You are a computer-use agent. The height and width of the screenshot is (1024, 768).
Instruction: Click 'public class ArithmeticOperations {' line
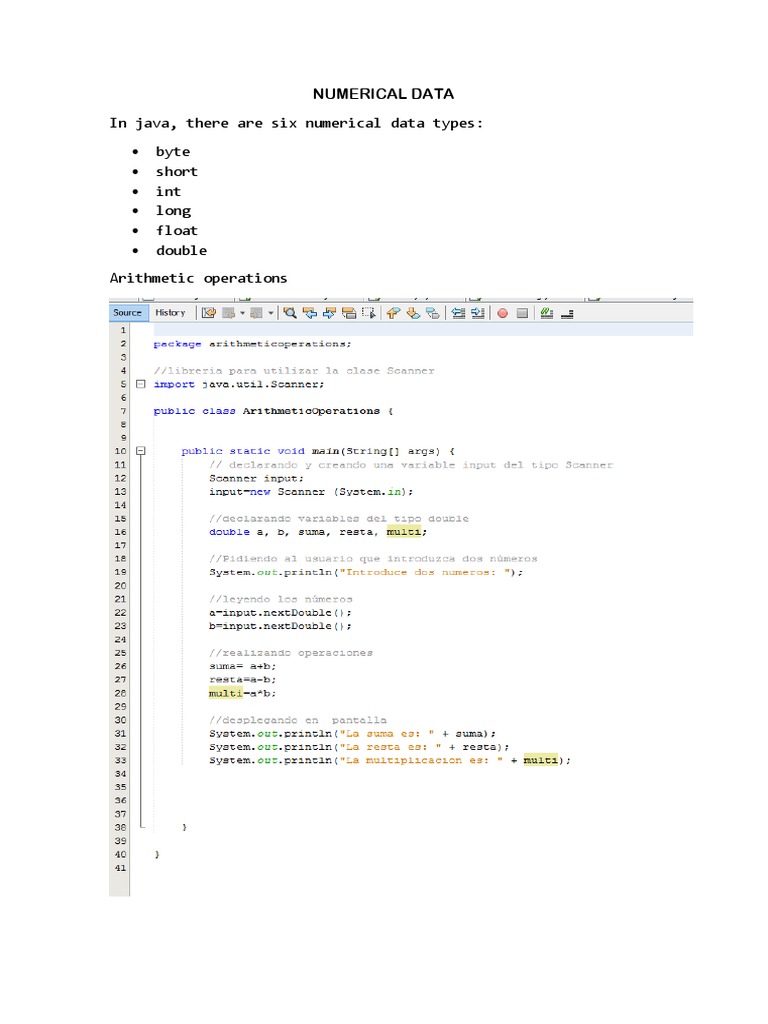coord(273,411)
